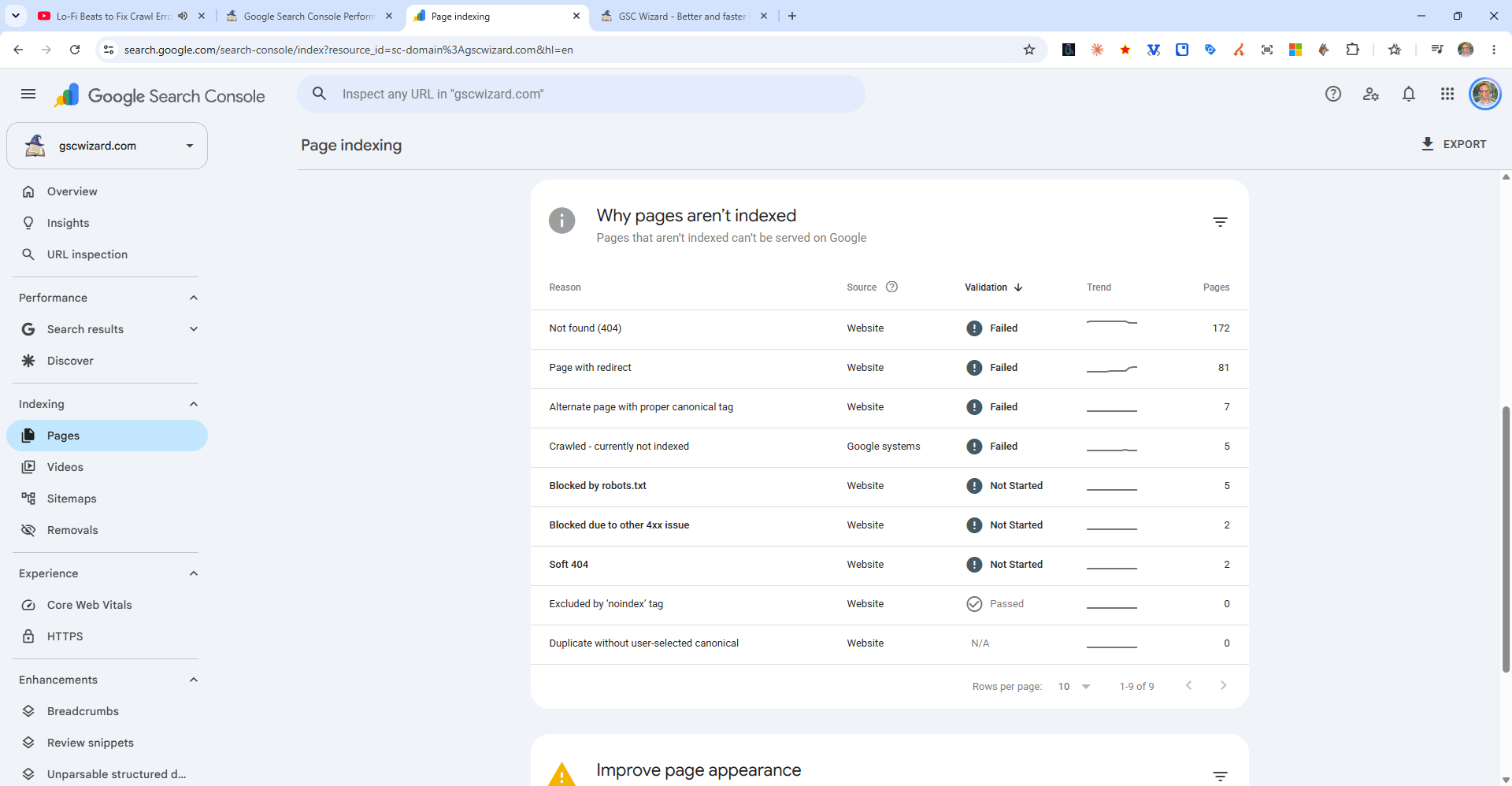1512x786 pixels.
Task: Change the Rows per page dropdown
Action: tap(1074, 687)
